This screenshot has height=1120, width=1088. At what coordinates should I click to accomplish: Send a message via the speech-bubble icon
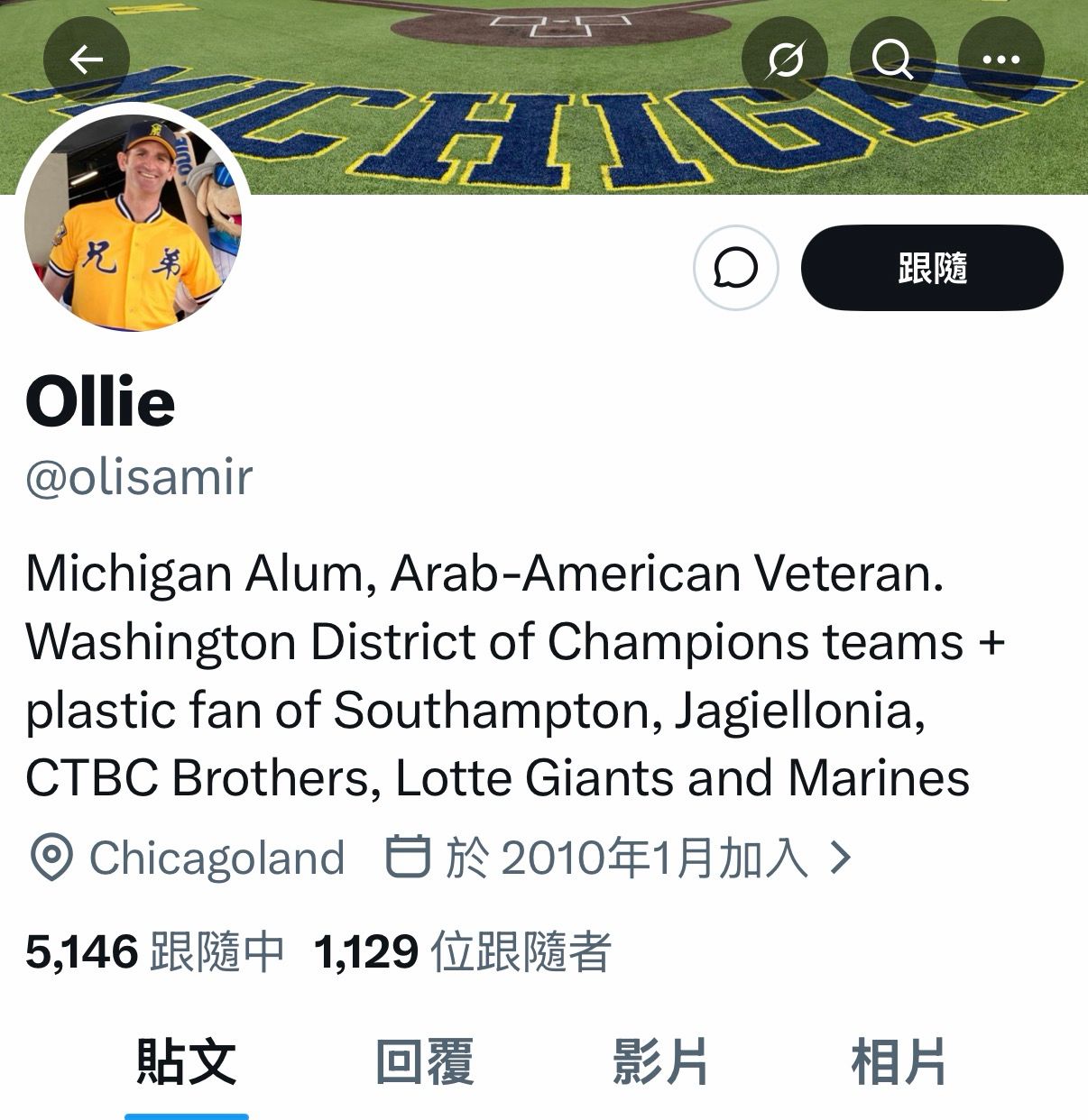(735, 268)
